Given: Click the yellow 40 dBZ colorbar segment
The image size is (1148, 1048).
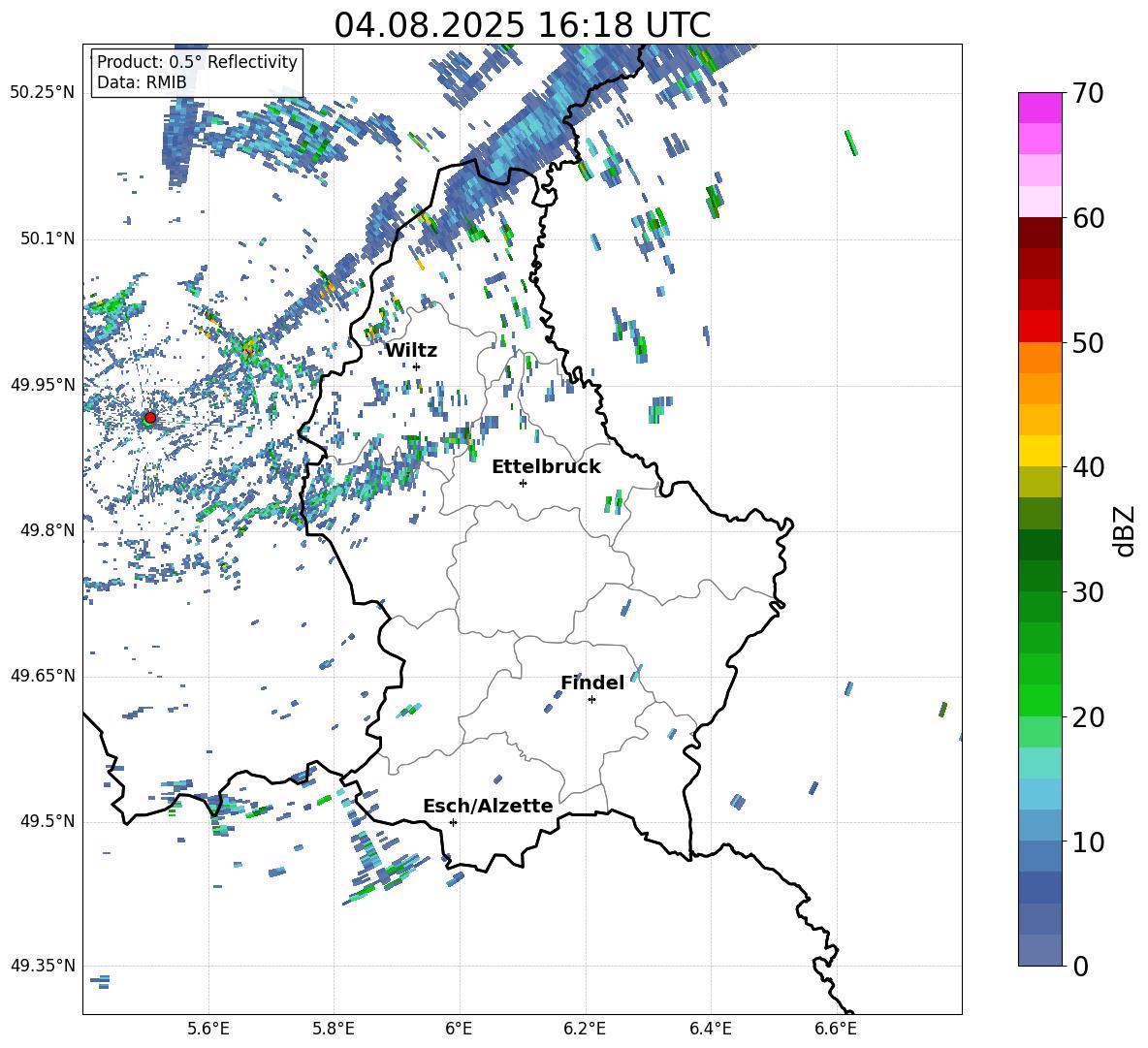Looking at the screenshot, I should [x=1039, y=451].
